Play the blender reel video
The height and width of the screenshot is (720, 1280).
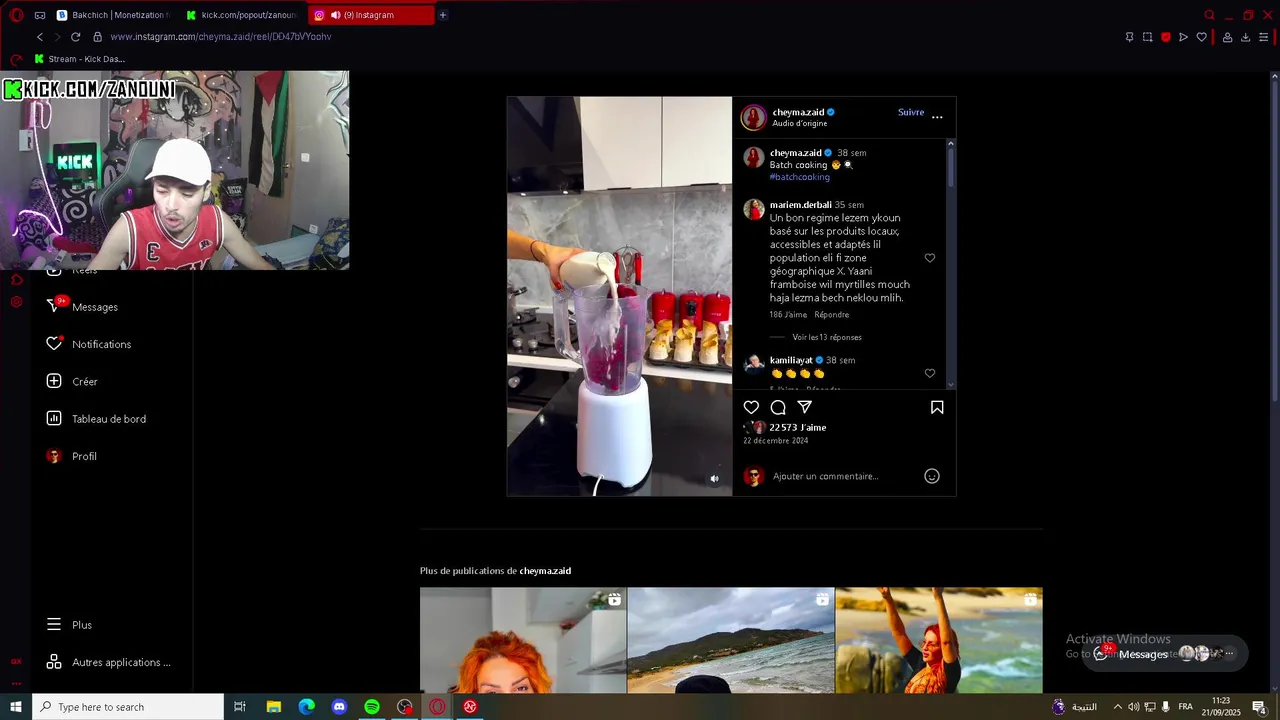pos(620,296)
